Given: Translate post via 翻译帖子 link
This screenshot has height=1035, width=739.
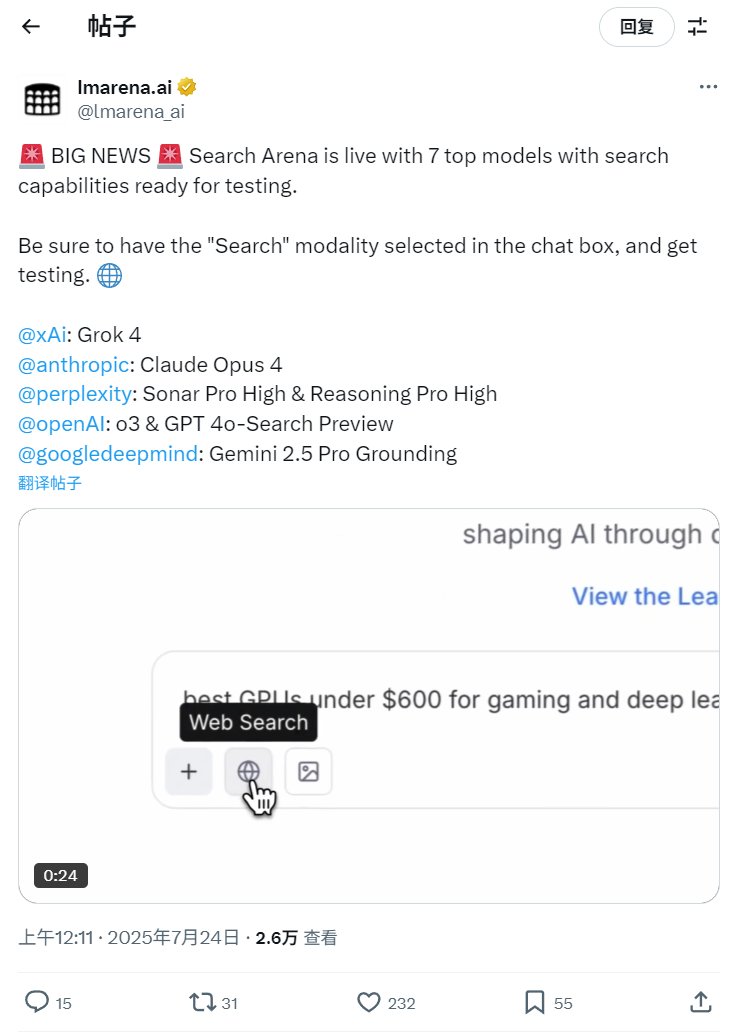Looking at the screenshot, I should coord(50,483).
